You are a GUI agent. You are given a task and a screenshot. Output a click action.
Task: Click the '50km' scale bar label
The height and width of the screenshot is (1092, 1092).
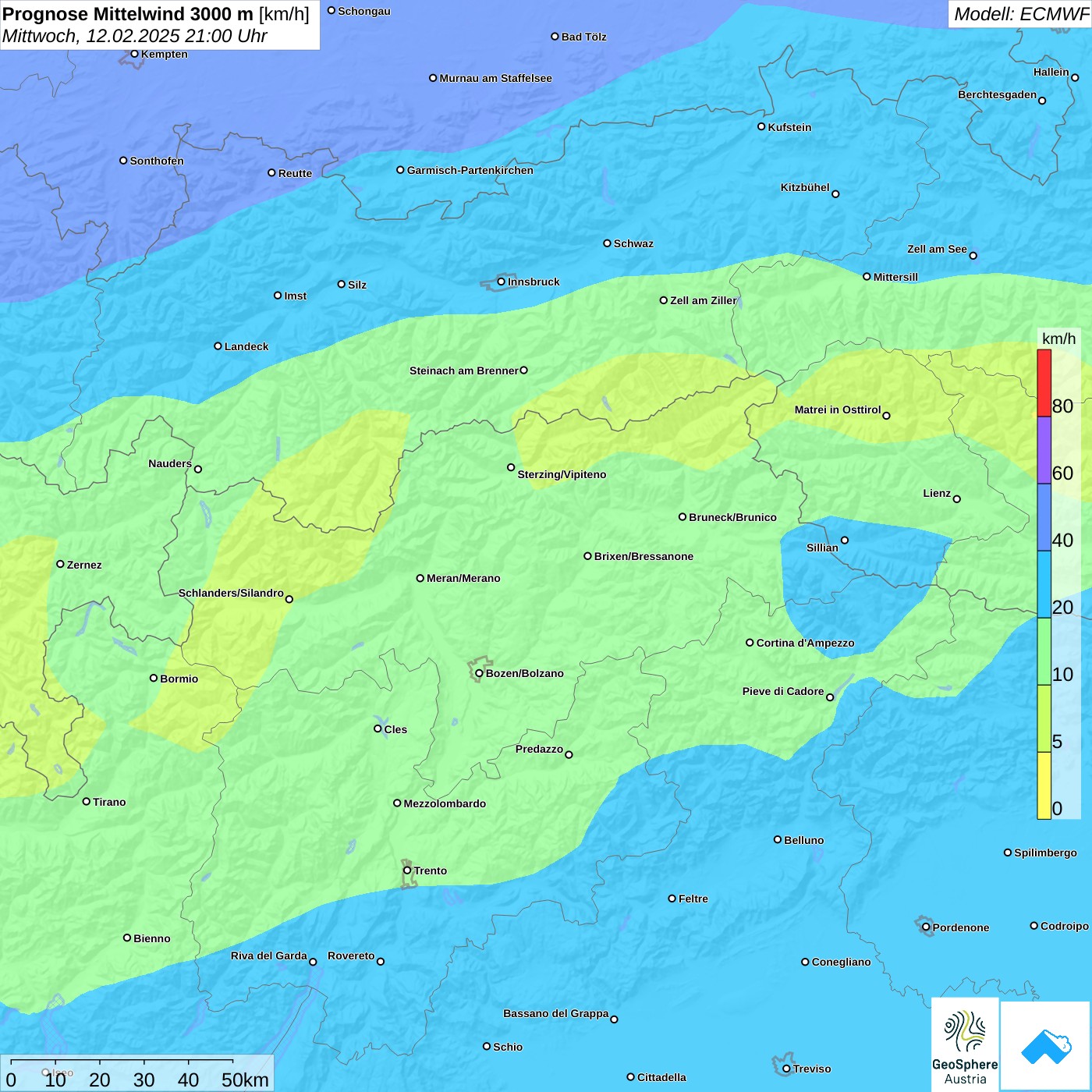(245, 1080)
